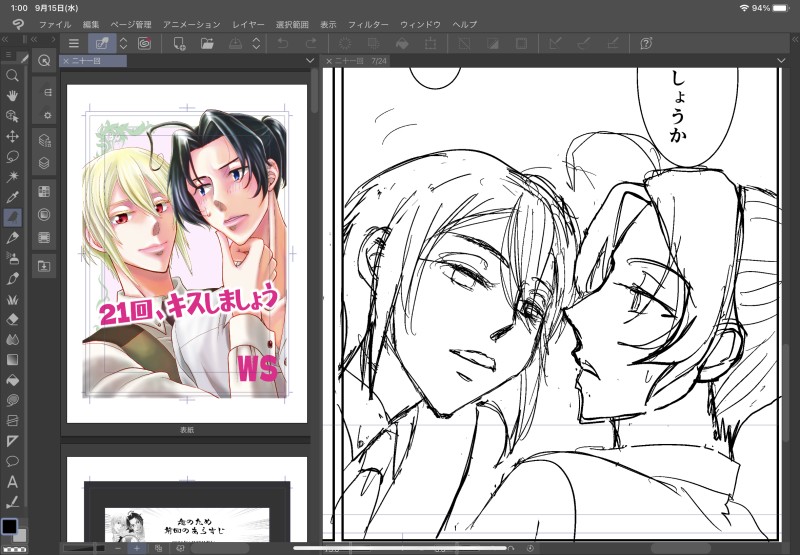Select the Text tool
The height and width of the screenshot is (555, 800).
(x=12, y=482)
